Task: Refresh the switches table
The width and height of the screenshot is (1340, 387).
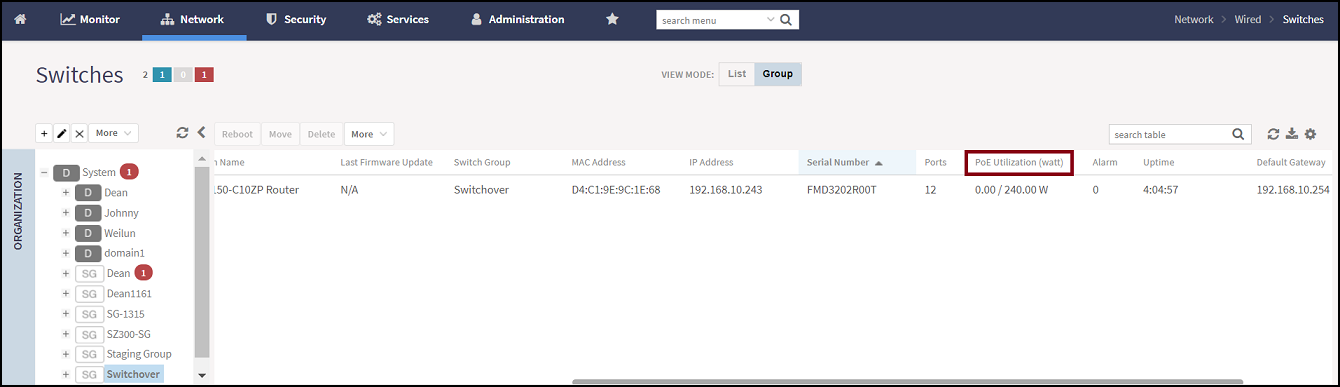Action: tap(1273, 134)
